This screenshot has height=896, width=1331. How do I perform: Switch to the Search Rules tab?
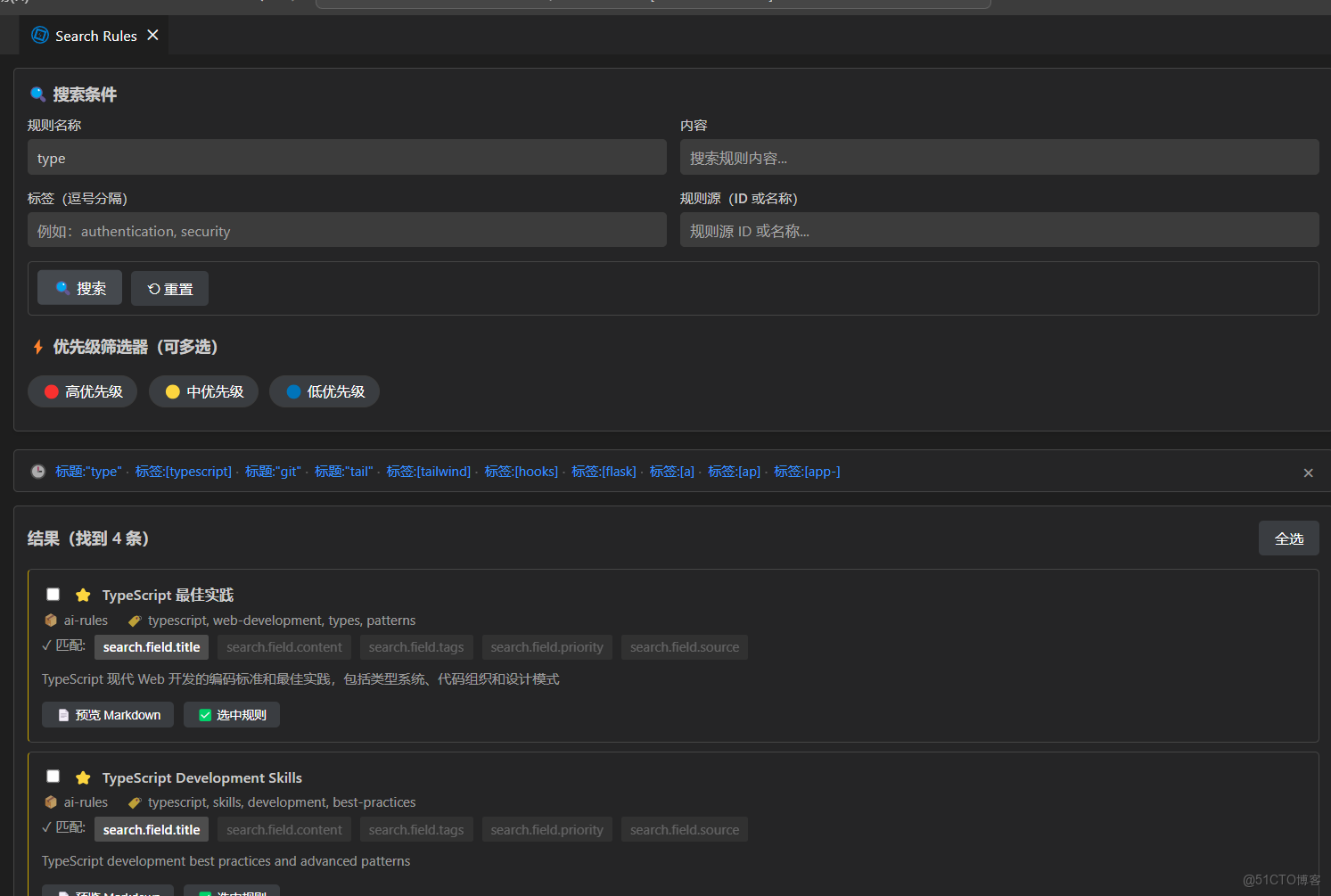pyautogui.click(x=95, y=36)
